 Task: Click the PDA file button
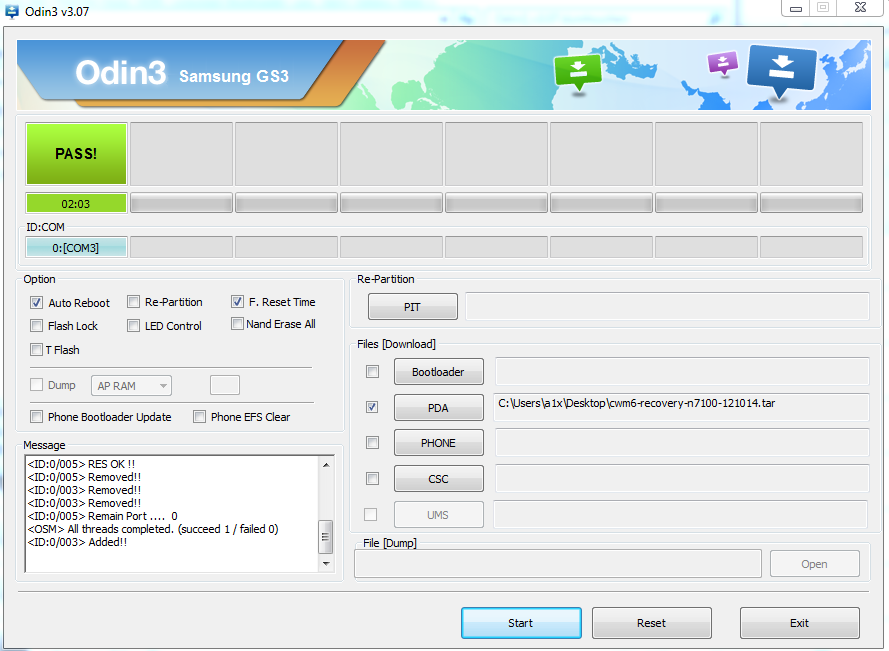(x=439, y=408)
